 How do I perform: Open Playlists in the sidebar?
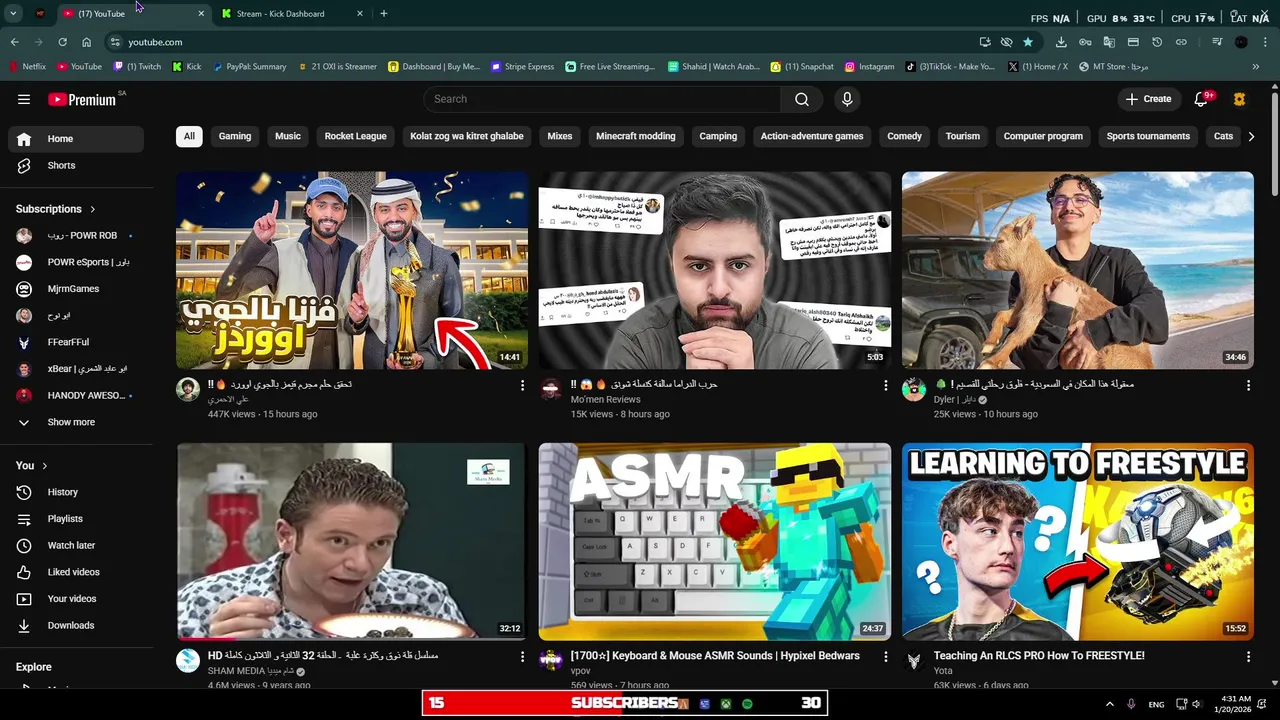pos(76,519)
